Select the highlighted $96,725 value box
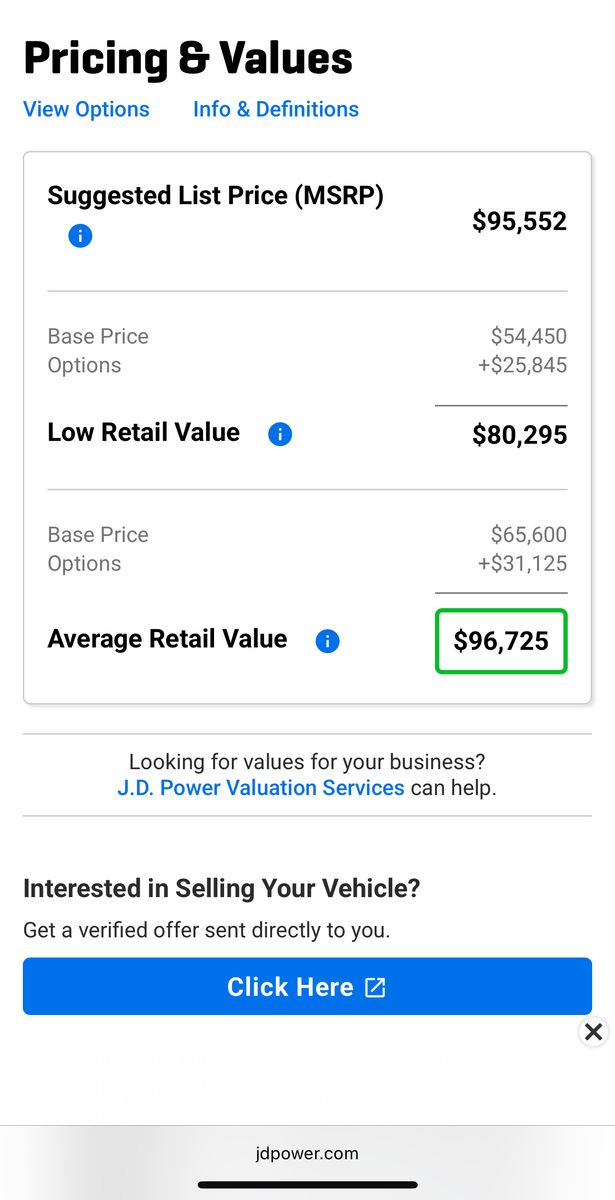This screenshot has width=615, height=1200. point(501,641)
